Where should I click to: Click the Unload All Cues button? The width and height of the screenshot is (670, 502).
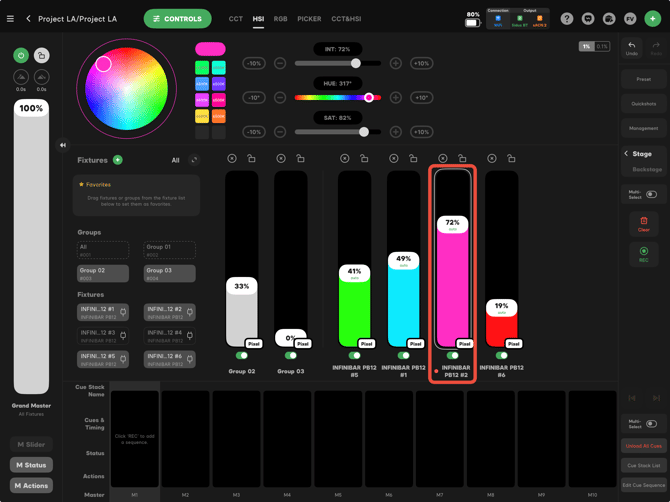[x=644, y=446]
